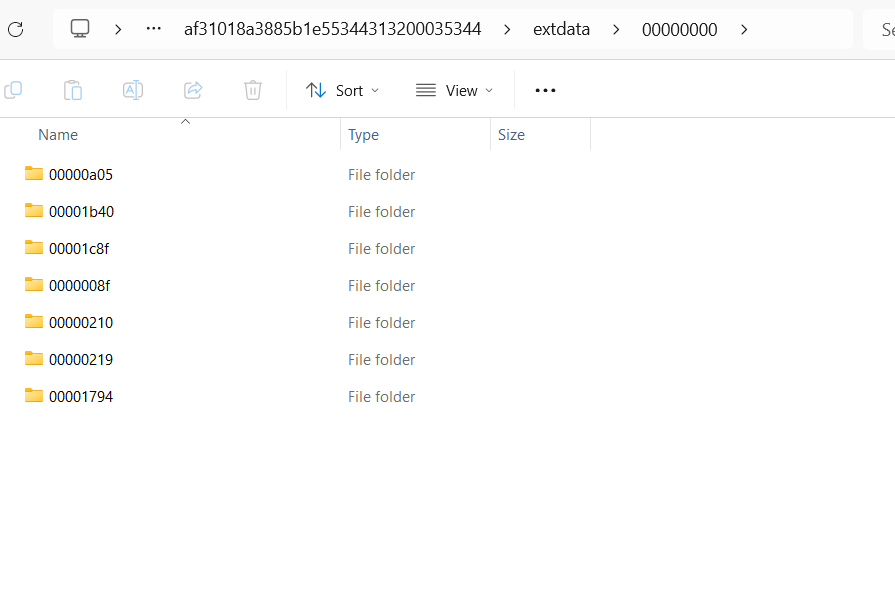Click the File folder type of 00000219
Image resolution: width=895 pixels, height=600 pixels.
click(x=381, y=360)
